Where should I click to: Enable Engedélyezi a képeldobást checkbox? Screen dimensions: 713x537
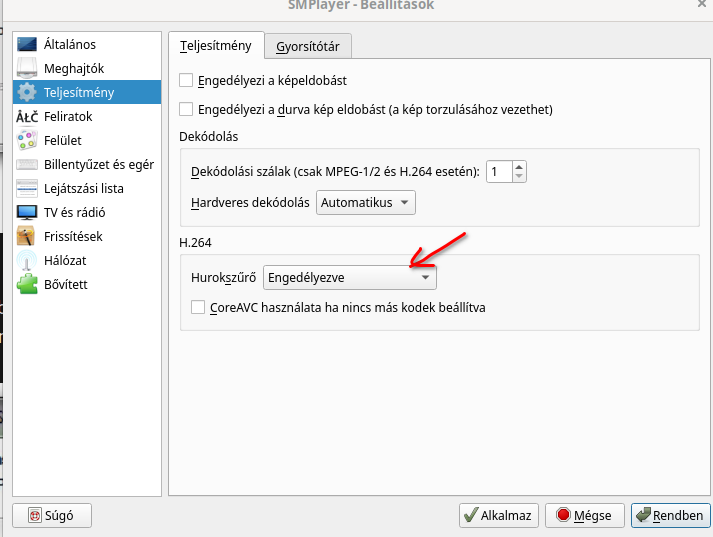tap(186, 80)
